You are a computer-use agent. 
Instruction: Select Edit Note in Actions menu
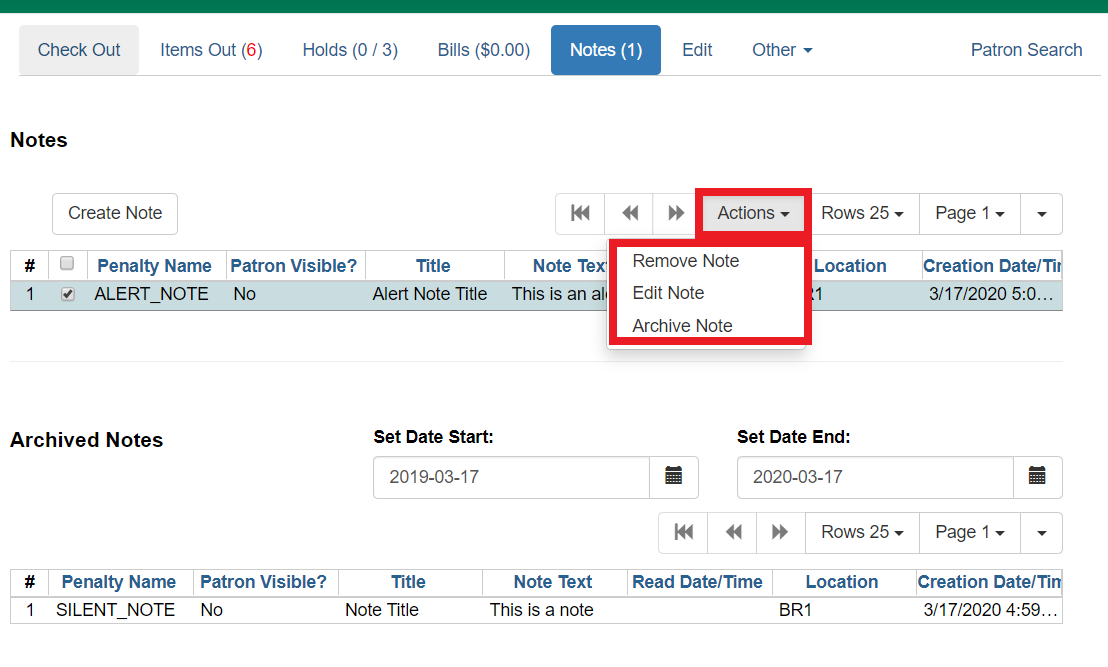click(x=668, y=293)
